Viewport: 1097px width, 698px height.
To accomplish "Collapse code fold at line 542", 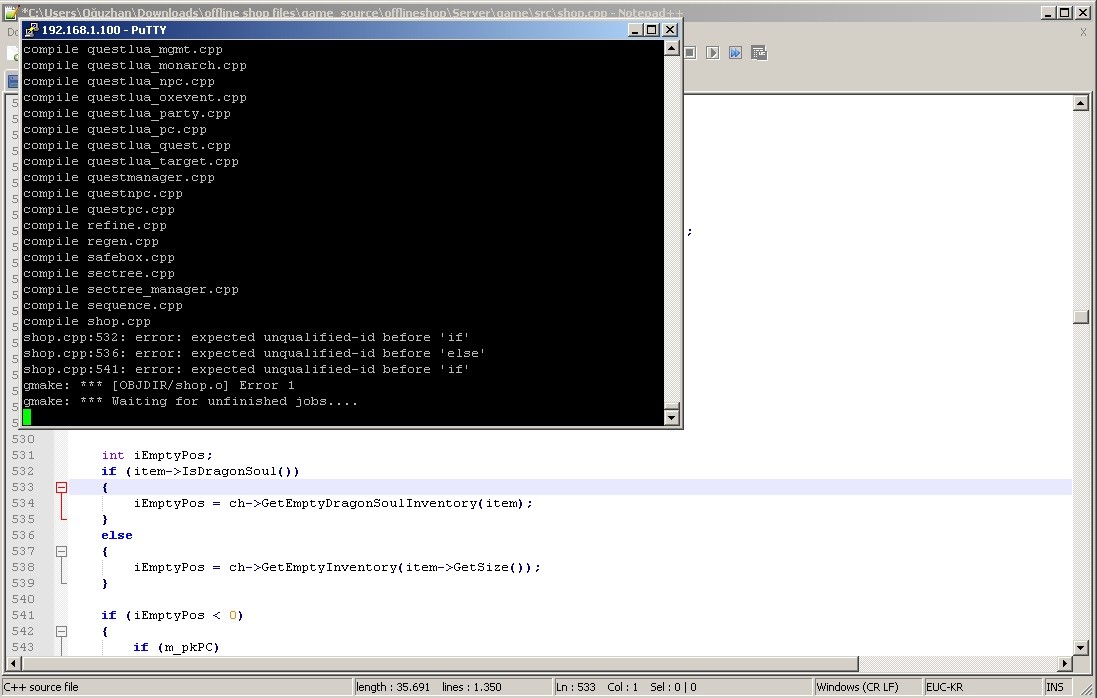I will tap(62, 631).
